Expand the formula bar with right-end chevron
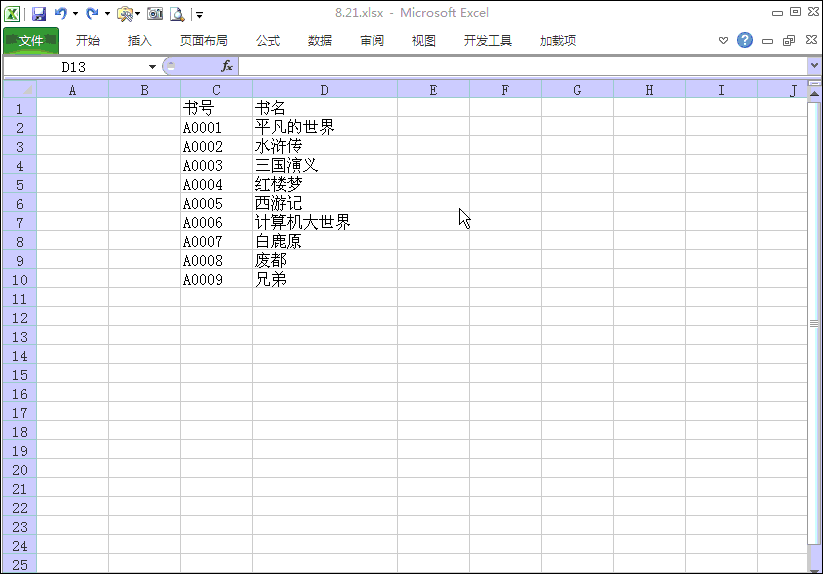 [x=814, y=66]
